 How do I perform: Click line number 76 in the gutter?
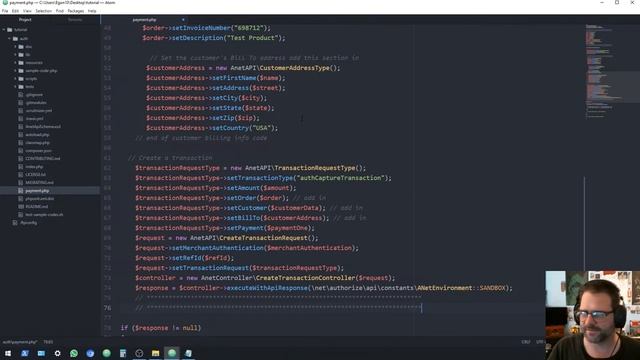click(x=107, y=308)
